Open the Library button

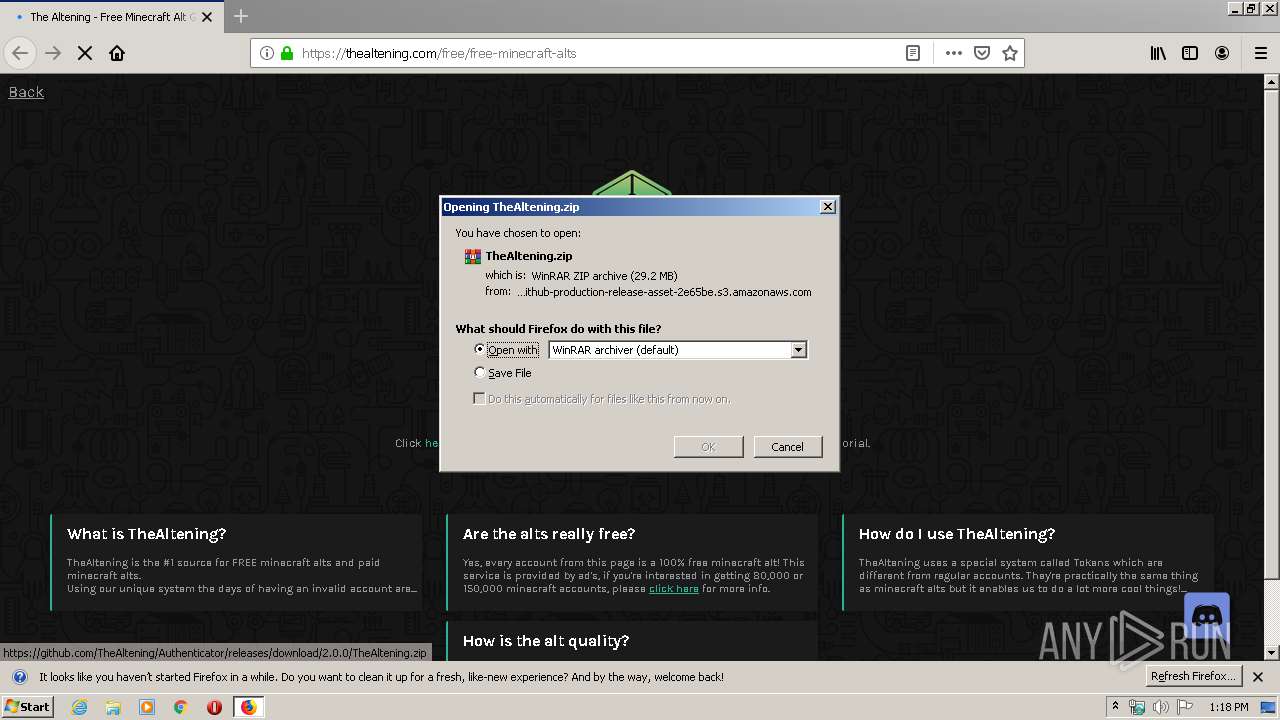click(1158, 53)
